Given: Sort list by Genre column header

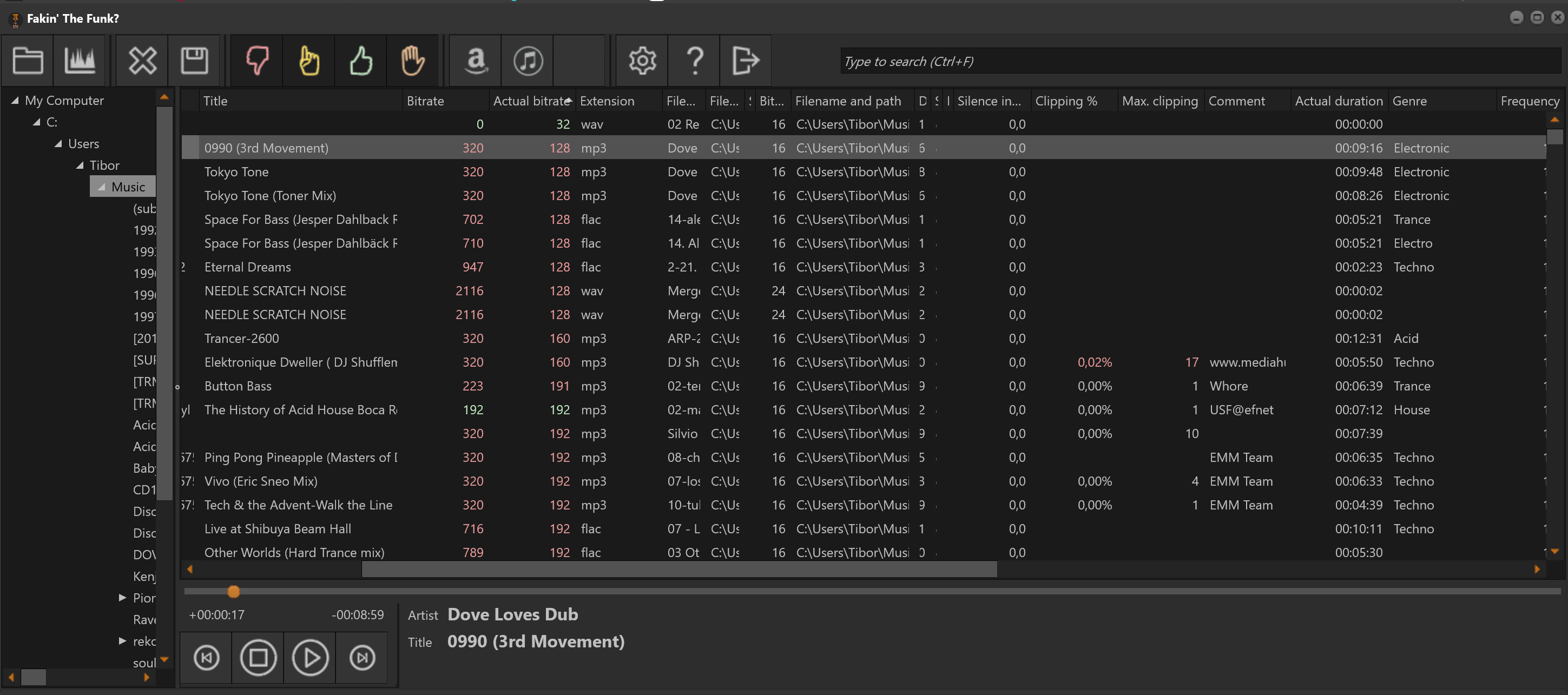Looking at the screenshot, I should point(1410,101).
